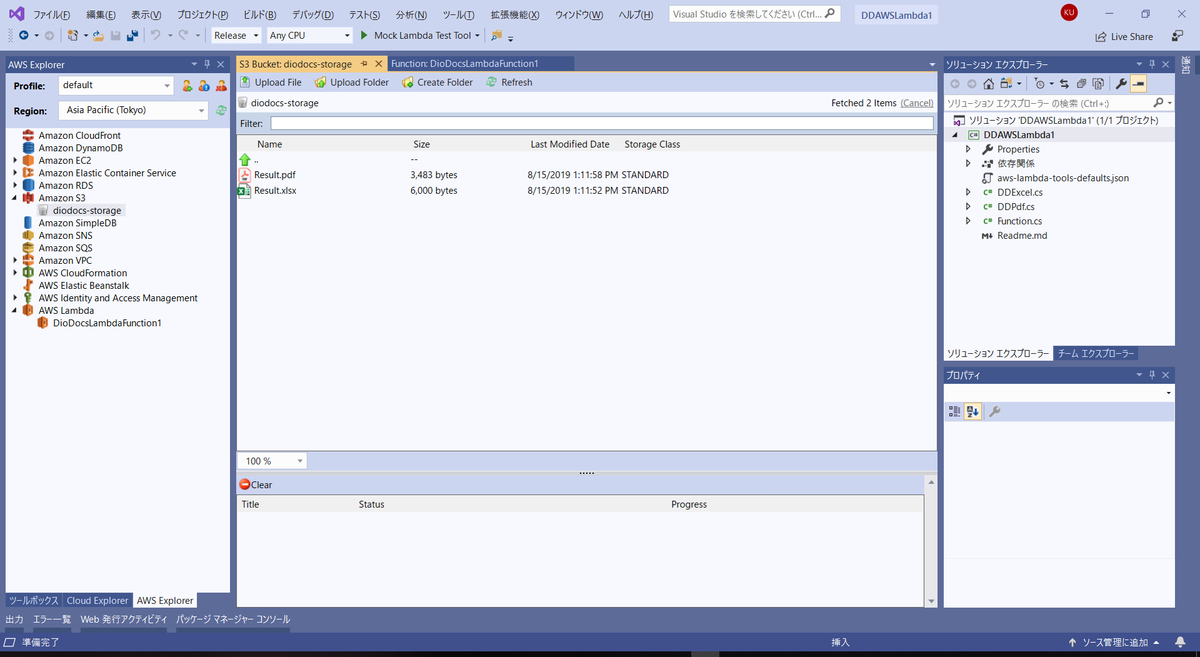Open the ファイル(F) menu
Screen dimensions: 1200x657
coord(52,15)
